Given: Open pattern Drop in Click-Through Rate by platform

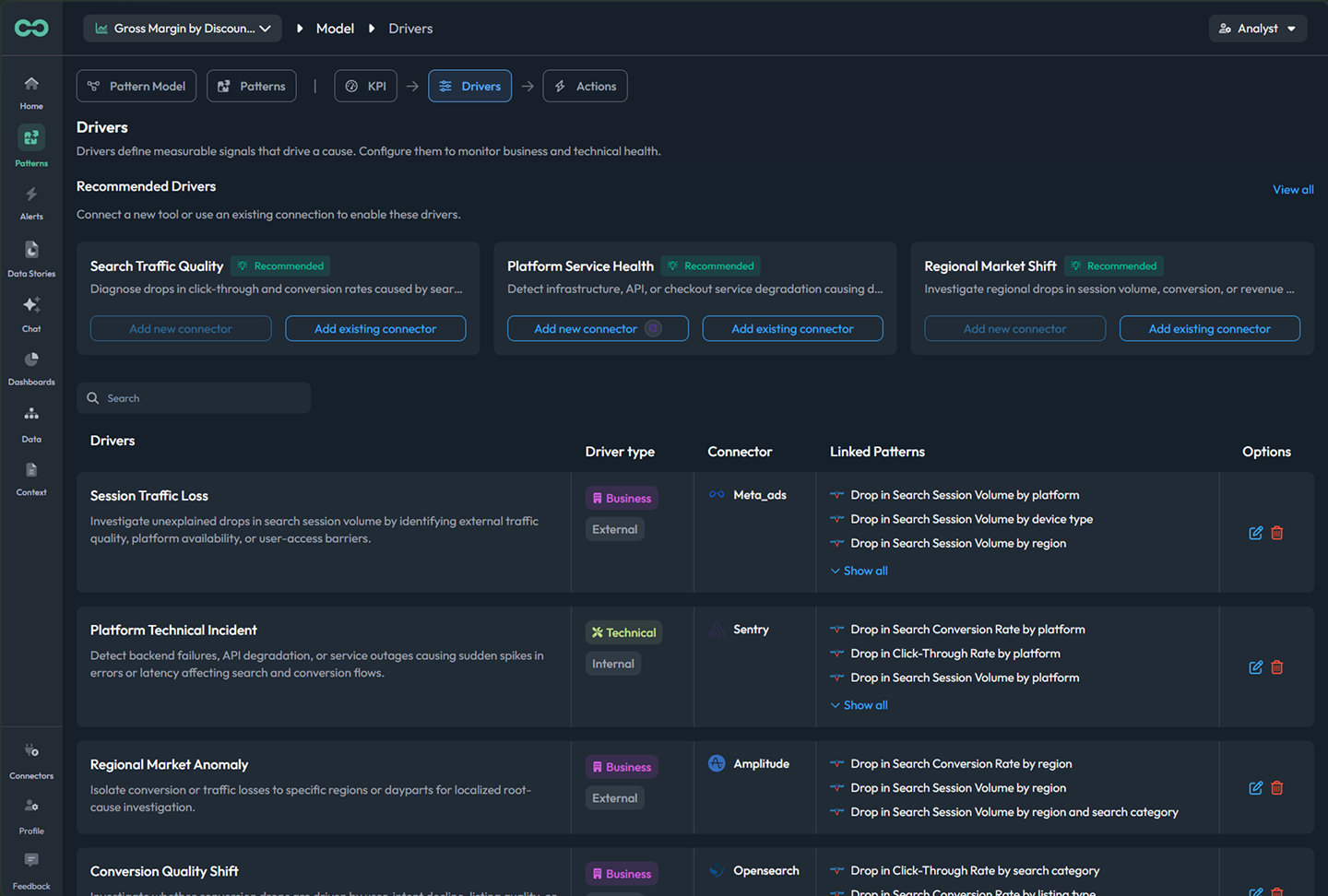Looking at the screenshot, I should tap(955, 654).
